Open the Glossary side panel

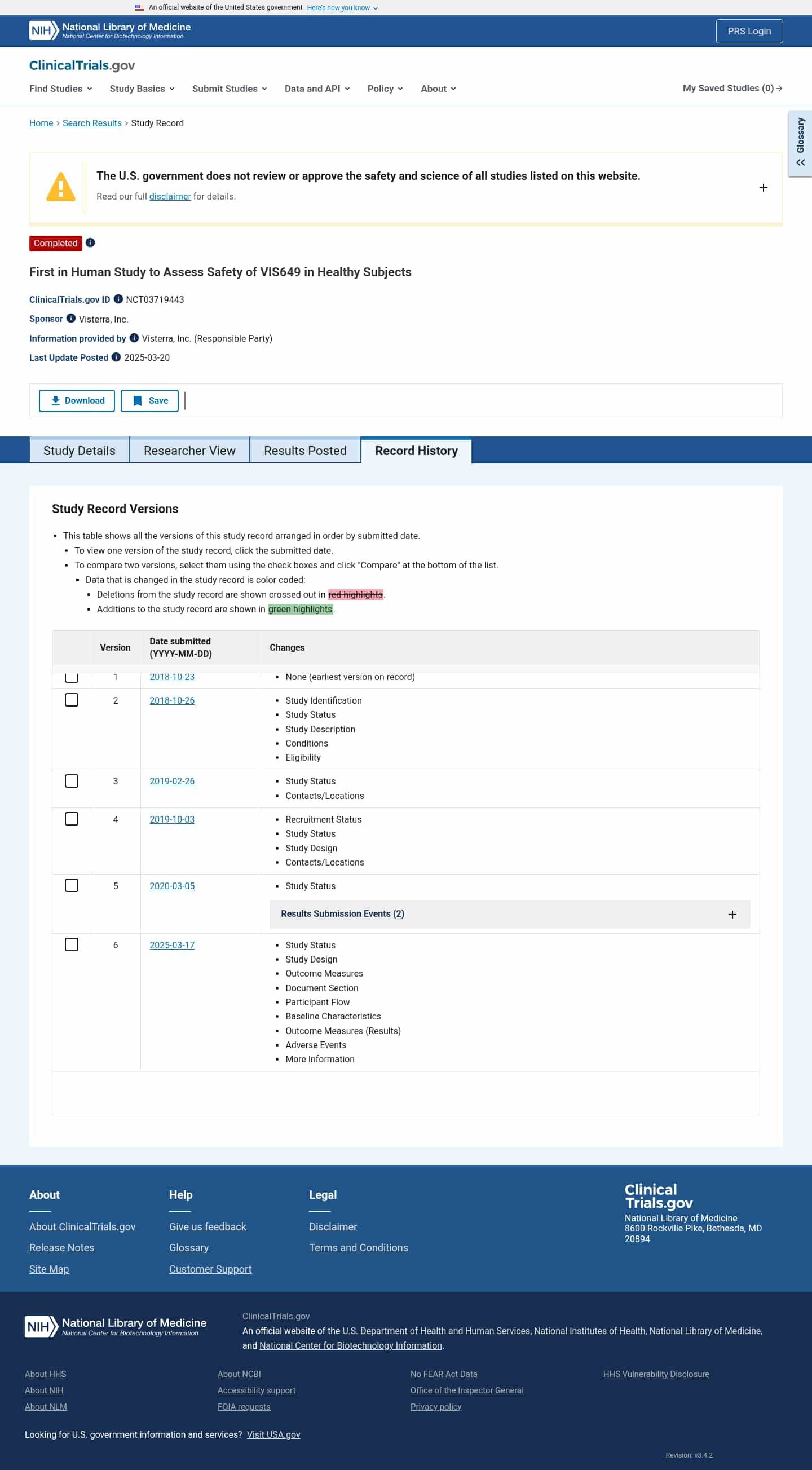click(x=800, y=143)
